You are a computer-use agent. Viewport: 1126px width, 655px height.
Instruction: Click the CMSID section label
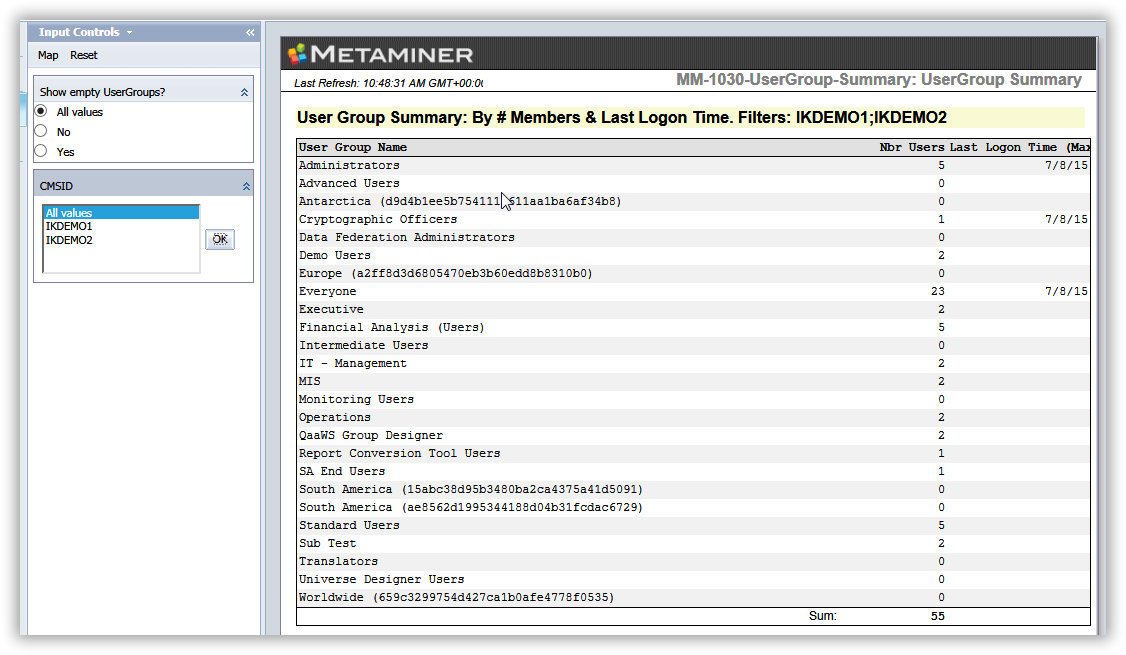click(56, 186)
